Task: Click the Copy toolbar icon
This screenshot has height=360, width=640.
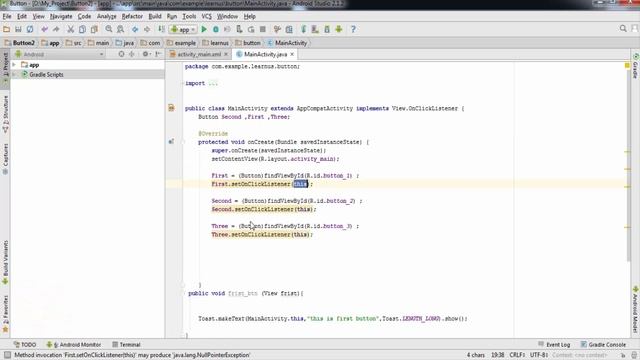Action: coord(82,29)
